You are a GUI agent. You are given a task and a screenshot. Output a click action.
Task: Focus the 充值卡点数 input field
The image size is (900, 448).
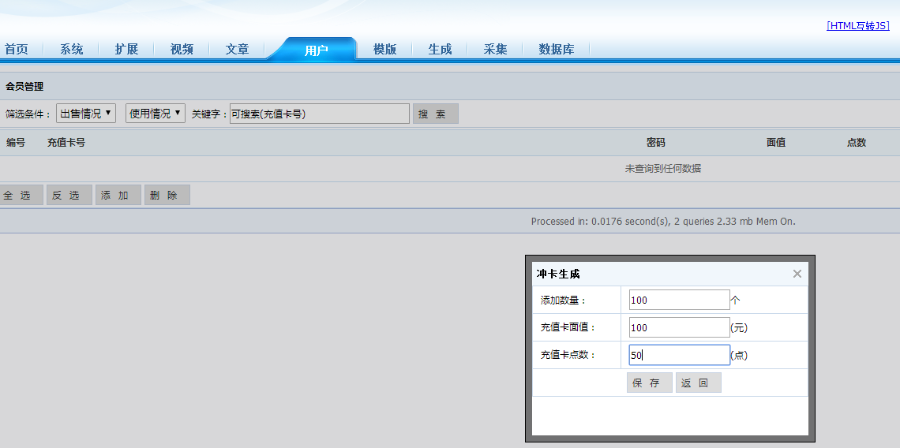click(679, 355)
